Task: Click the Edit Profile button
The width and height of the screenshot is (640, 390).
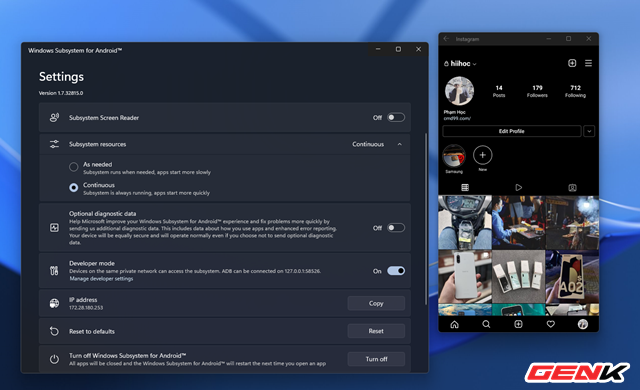Action: pyautogui.click(x=511, y=131)
